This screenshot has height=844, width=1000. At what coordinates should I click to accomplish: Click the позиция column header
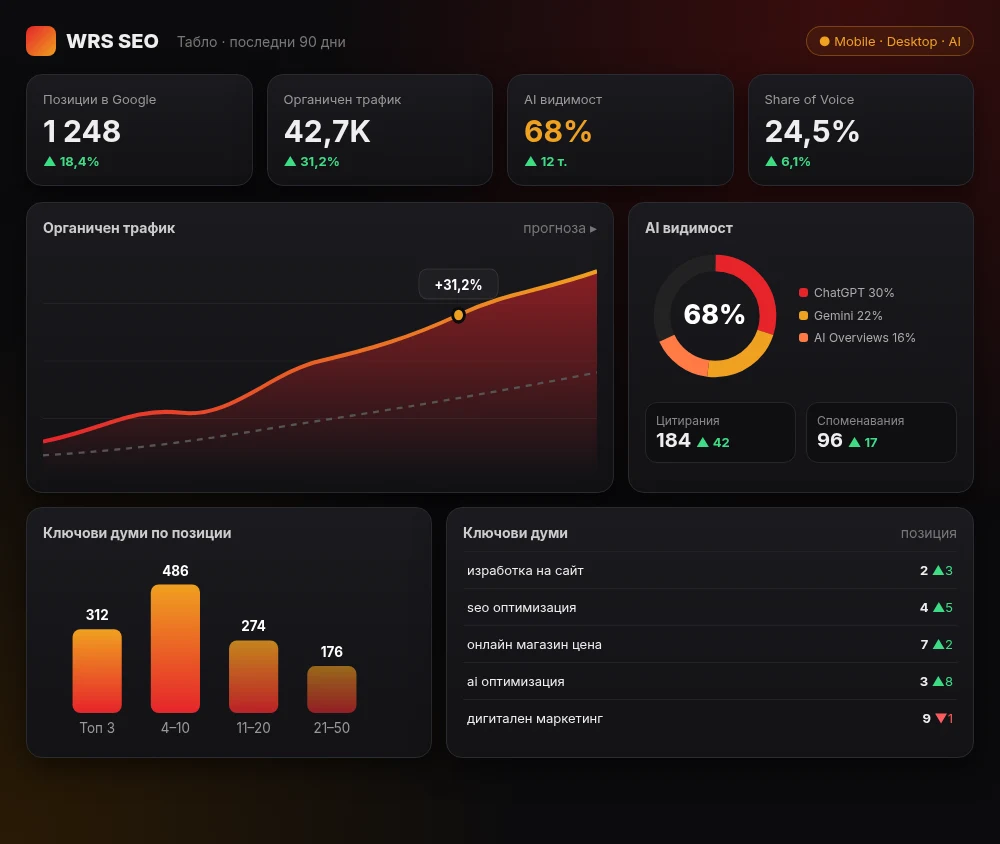coord(929,533)
